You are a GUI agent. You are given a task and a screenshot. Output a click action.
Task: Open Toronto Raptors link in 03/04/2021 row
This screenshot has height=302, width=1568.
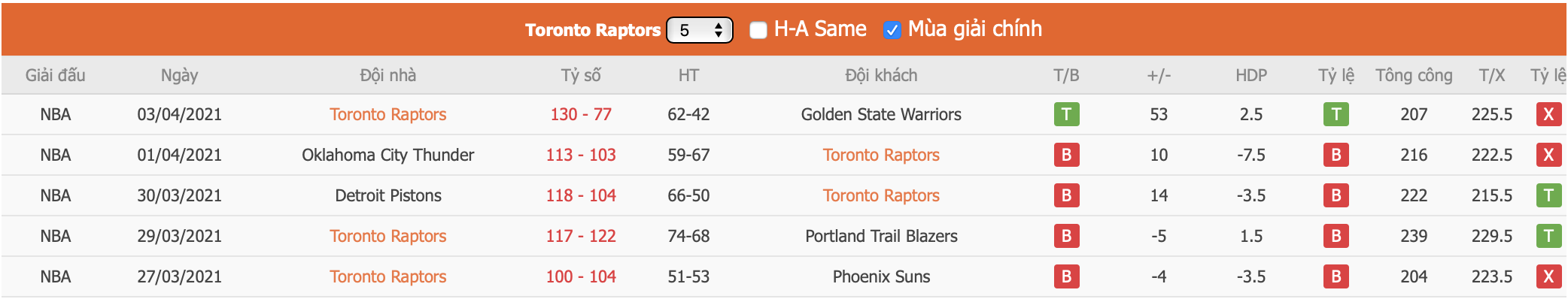pyautogui.click(x=388, y=114)
